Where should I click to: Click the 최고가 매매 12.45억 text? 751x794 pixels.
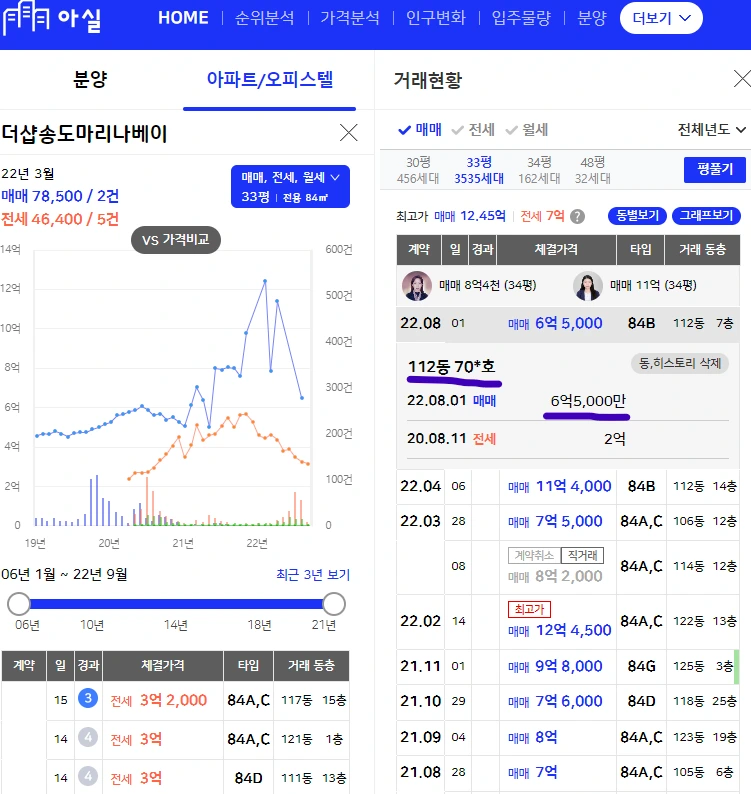tap(451, 216)
